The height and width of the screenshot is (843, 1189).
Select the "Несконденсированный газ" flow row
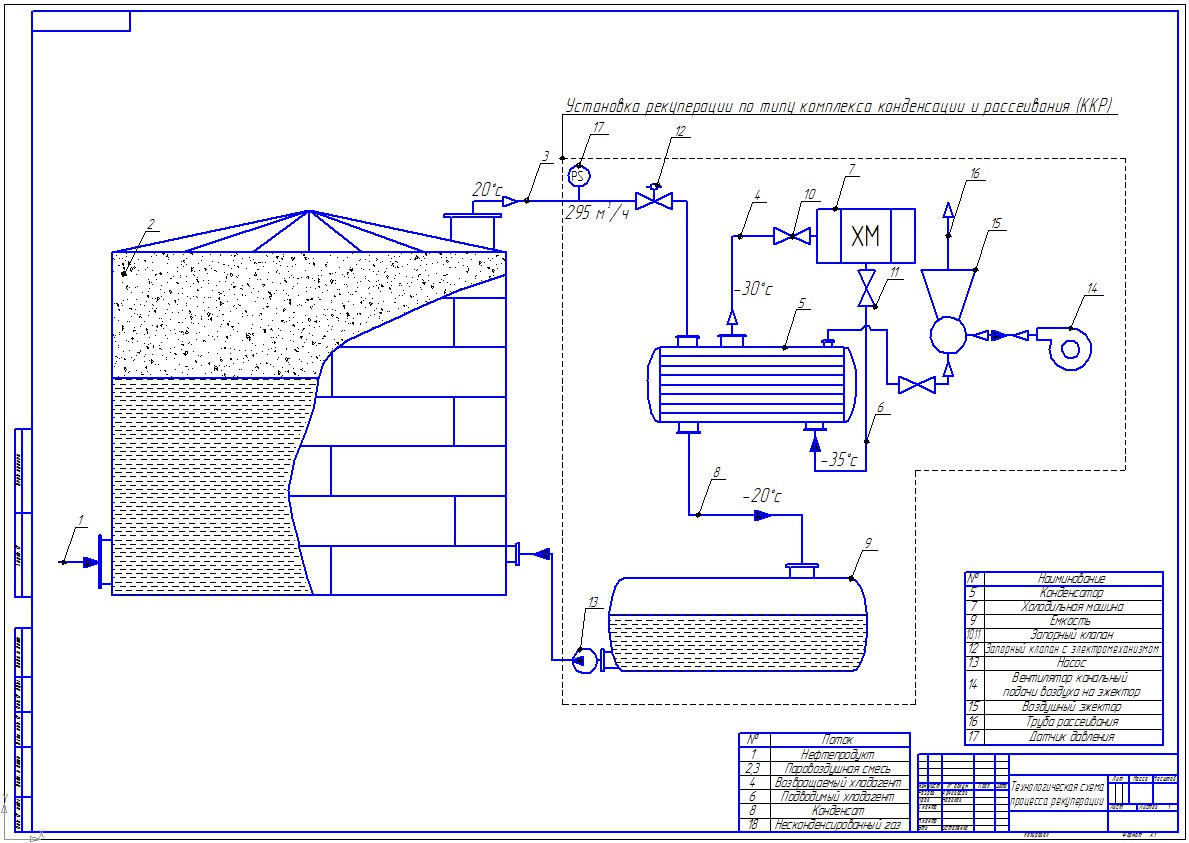[x=824, y=824]
